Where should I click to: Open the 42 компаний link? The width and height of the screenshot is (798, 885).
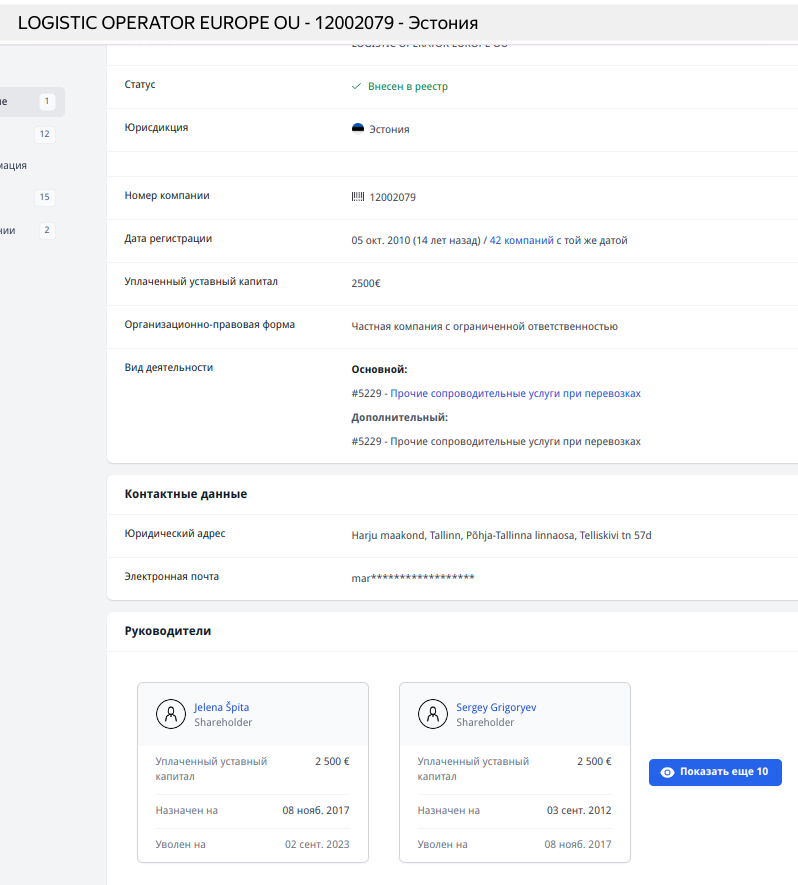click(x=521, y=240)
